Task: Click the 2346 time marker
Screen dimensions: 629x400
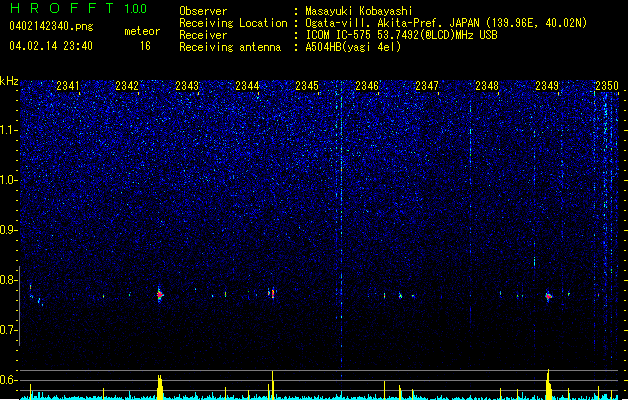Action: [367, 86]
